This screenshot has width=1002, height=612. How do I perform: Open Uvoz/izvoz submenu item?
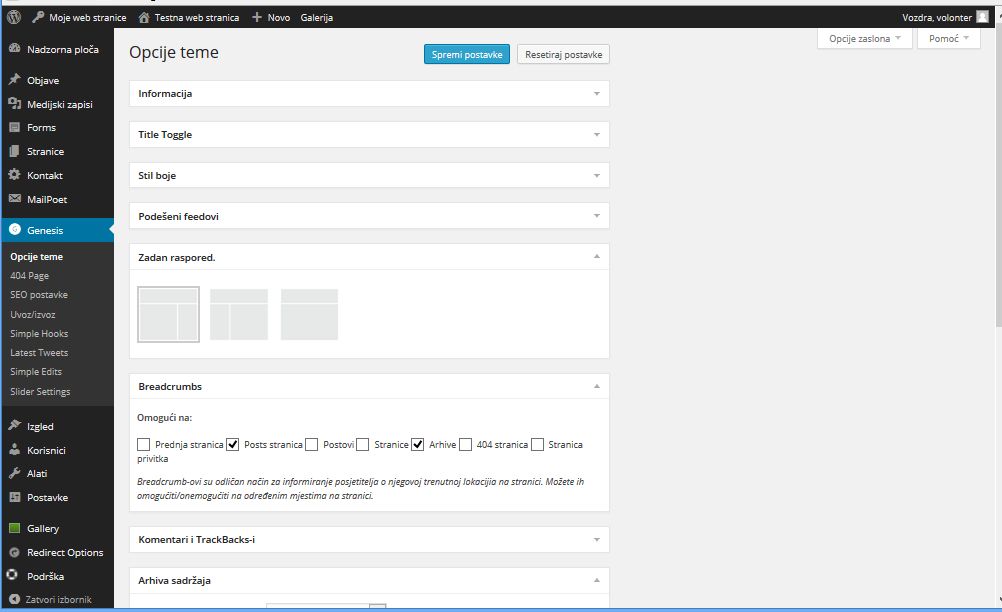[33, 314]
